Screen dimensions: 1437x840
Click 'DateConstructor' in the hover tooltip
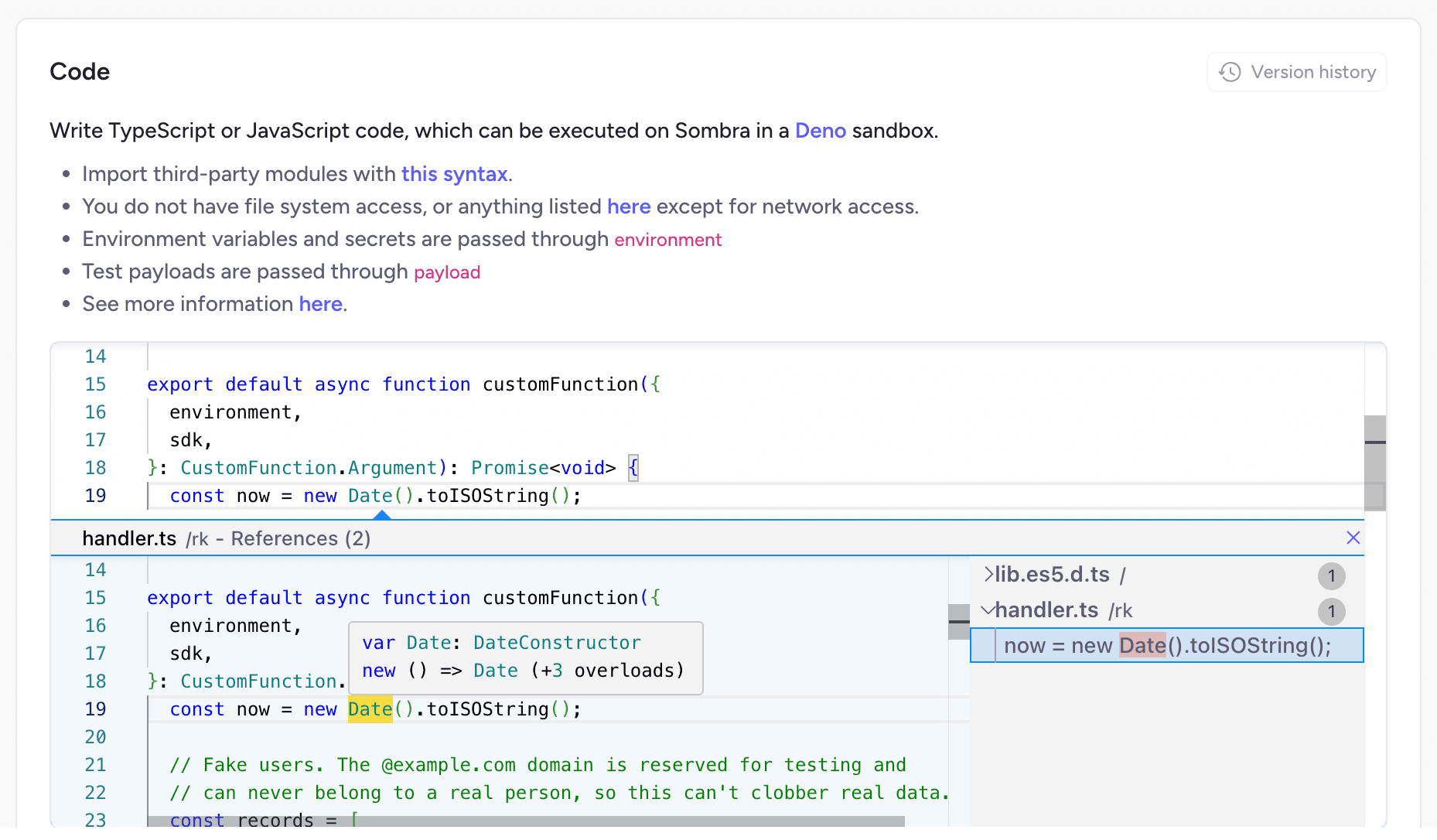(x=557, y=643)
